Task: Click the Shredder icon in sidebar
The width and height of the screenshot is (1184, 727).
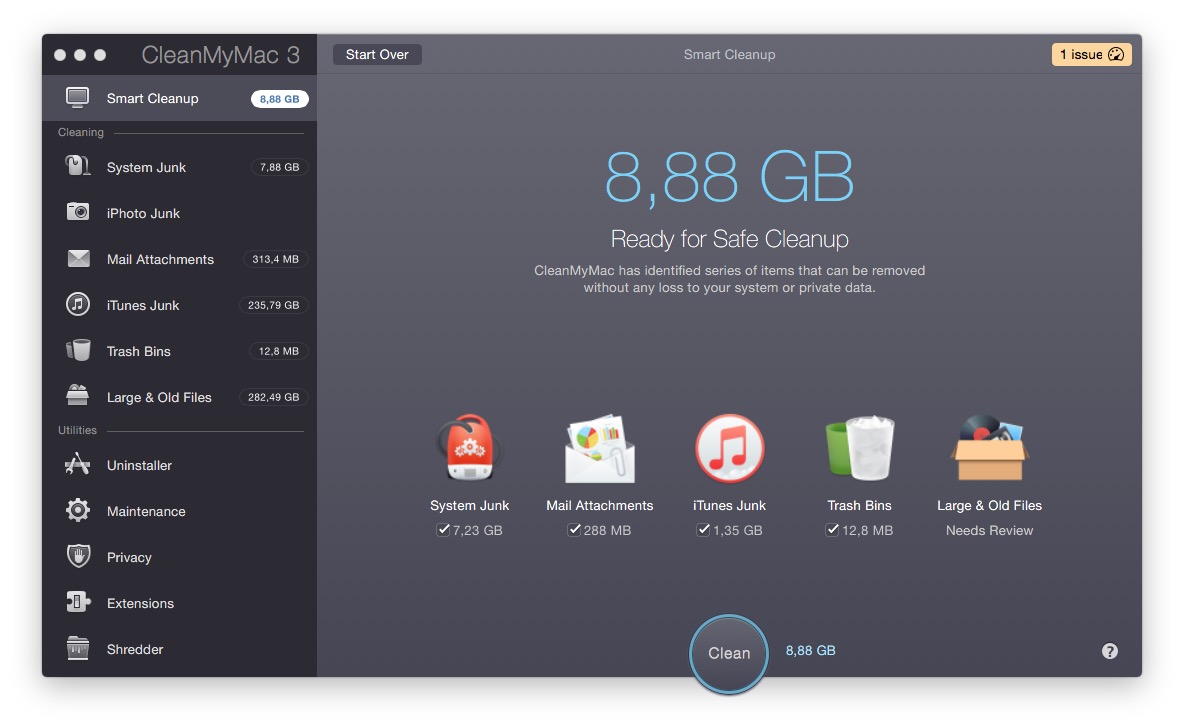Action: tap(77, 648)
